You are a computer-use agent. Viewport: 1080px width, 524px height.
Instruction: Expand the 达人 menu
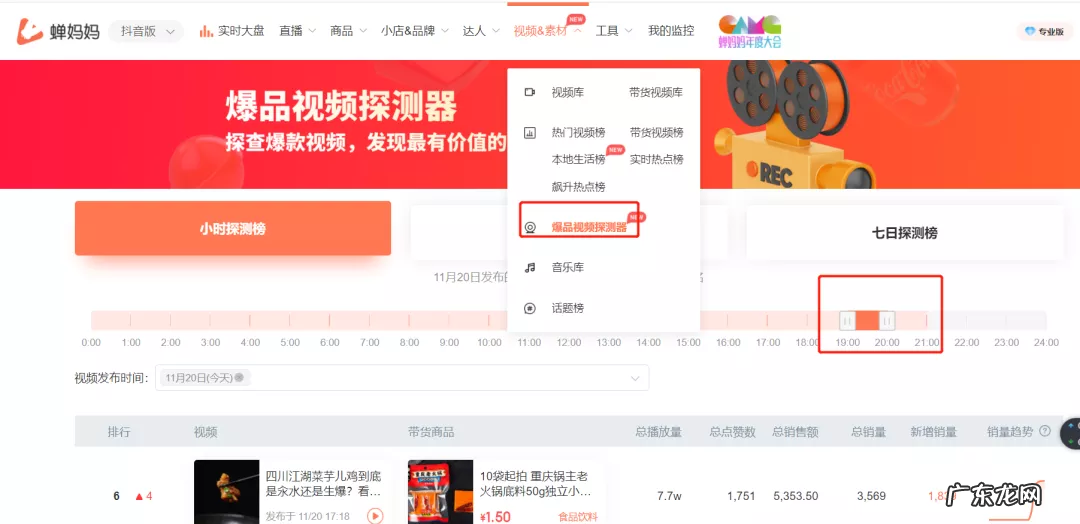click(481, 31)
